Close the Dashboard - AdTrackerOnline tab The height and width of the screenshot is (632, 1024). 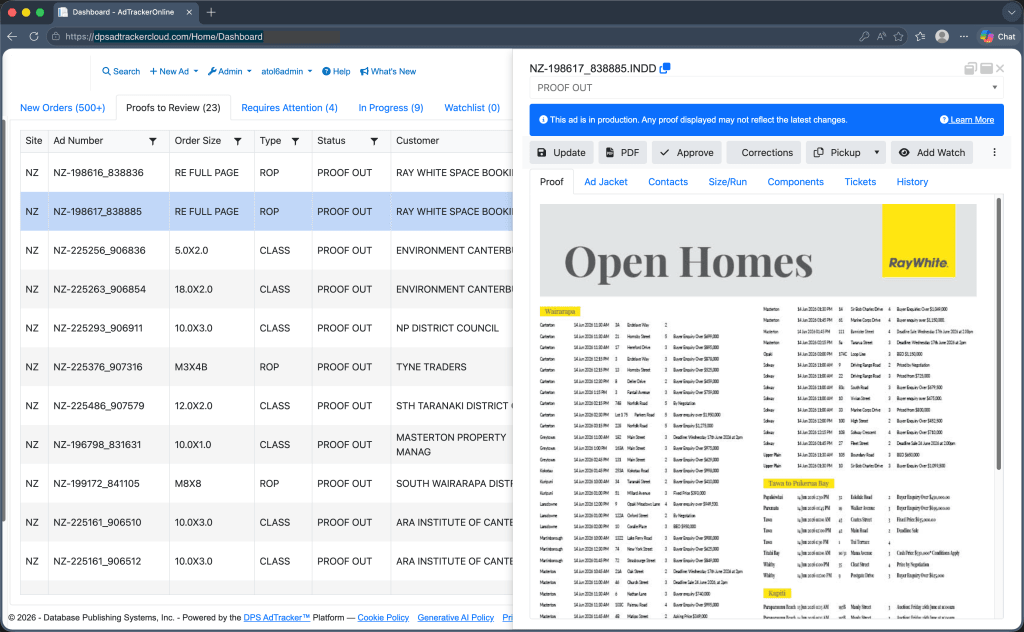click(189, 12)
